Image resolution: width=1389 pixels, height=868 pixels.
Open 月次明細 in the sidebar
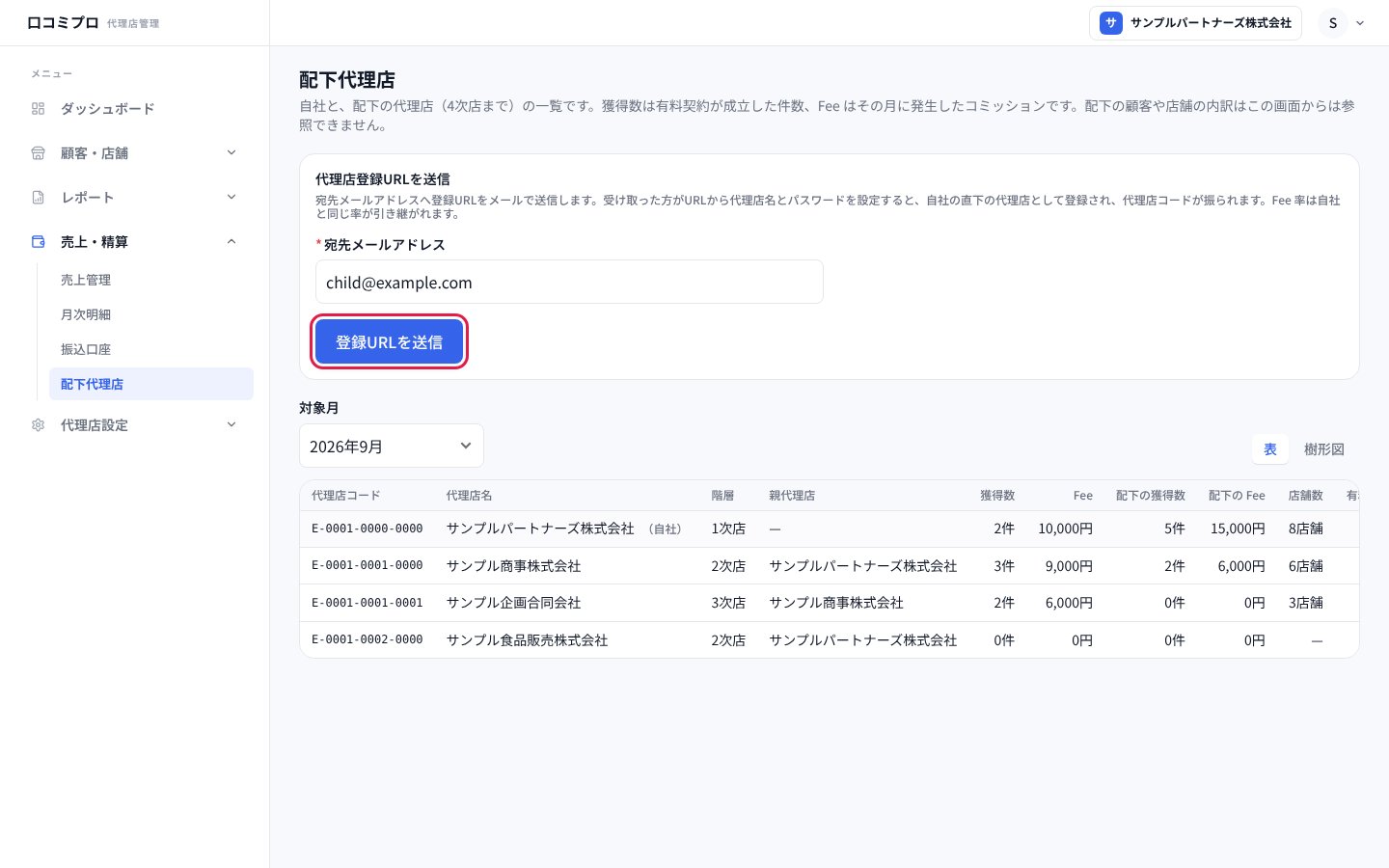pyautogui.click(x=151, y=314)
